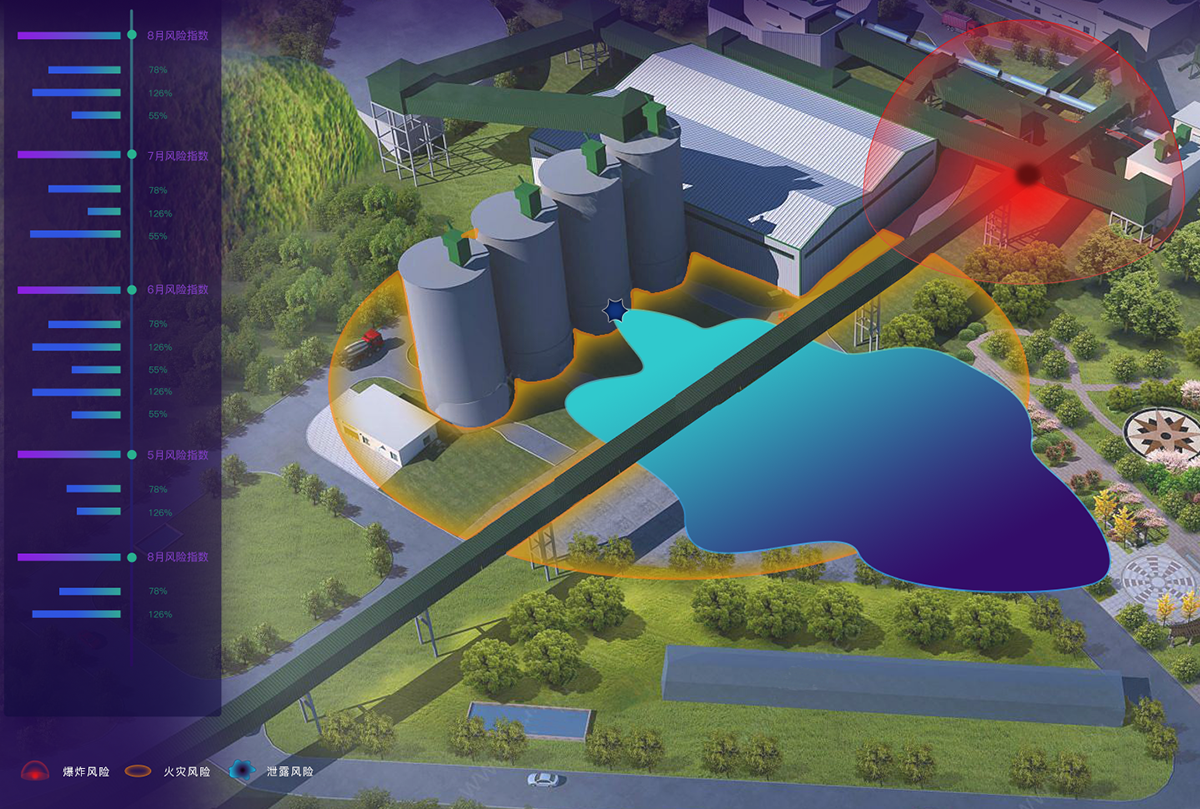Click the purple 6月风险指数 header bar
Image resolution: width=1200 pixels, height=809 pixels.
(68, 289)
